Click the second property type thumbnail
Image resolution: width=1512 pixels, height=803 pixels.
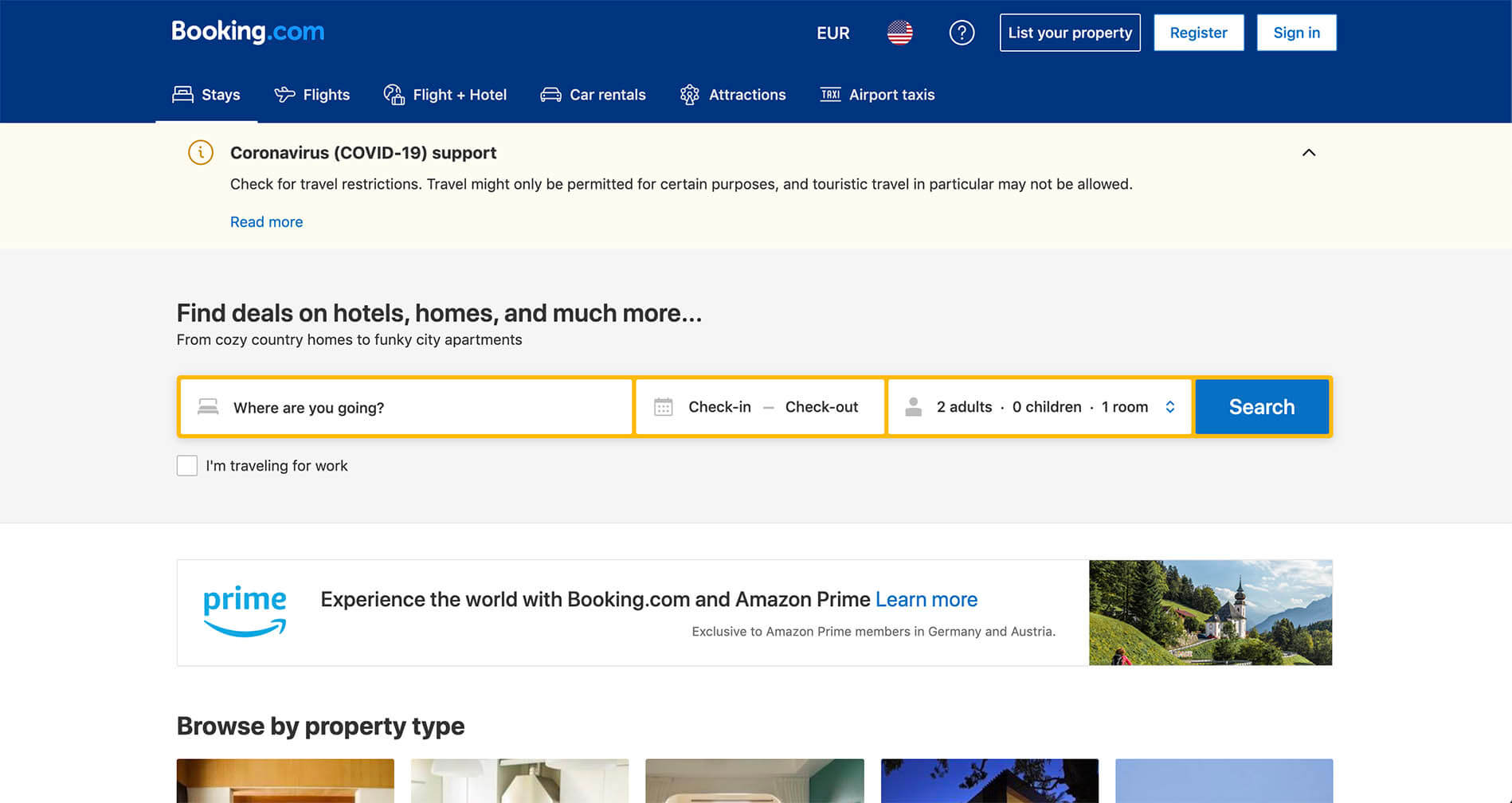click(x=519, y=781)
